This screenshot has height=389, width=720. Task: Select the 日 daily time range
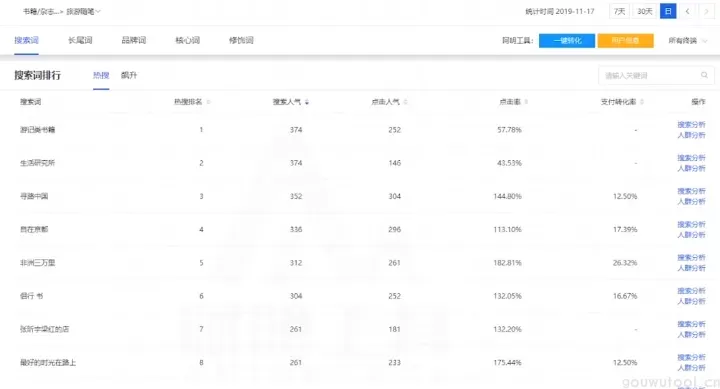(668, 11)
